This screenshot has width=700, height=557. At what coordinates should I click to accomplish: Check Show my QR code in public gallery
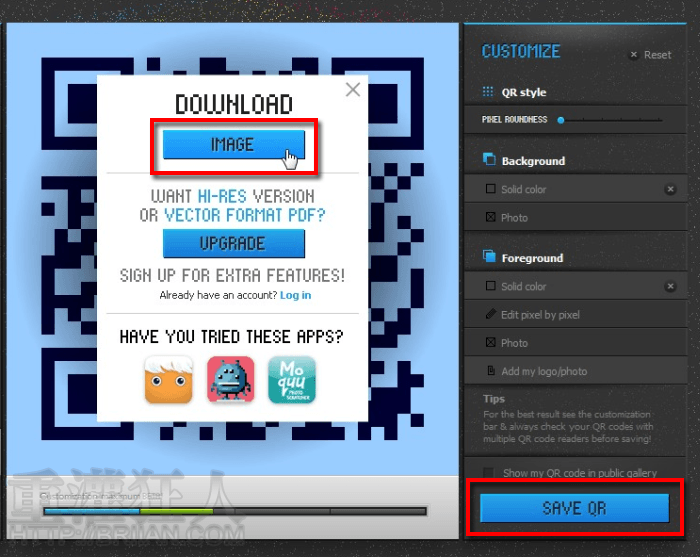[x=489, y=472]
